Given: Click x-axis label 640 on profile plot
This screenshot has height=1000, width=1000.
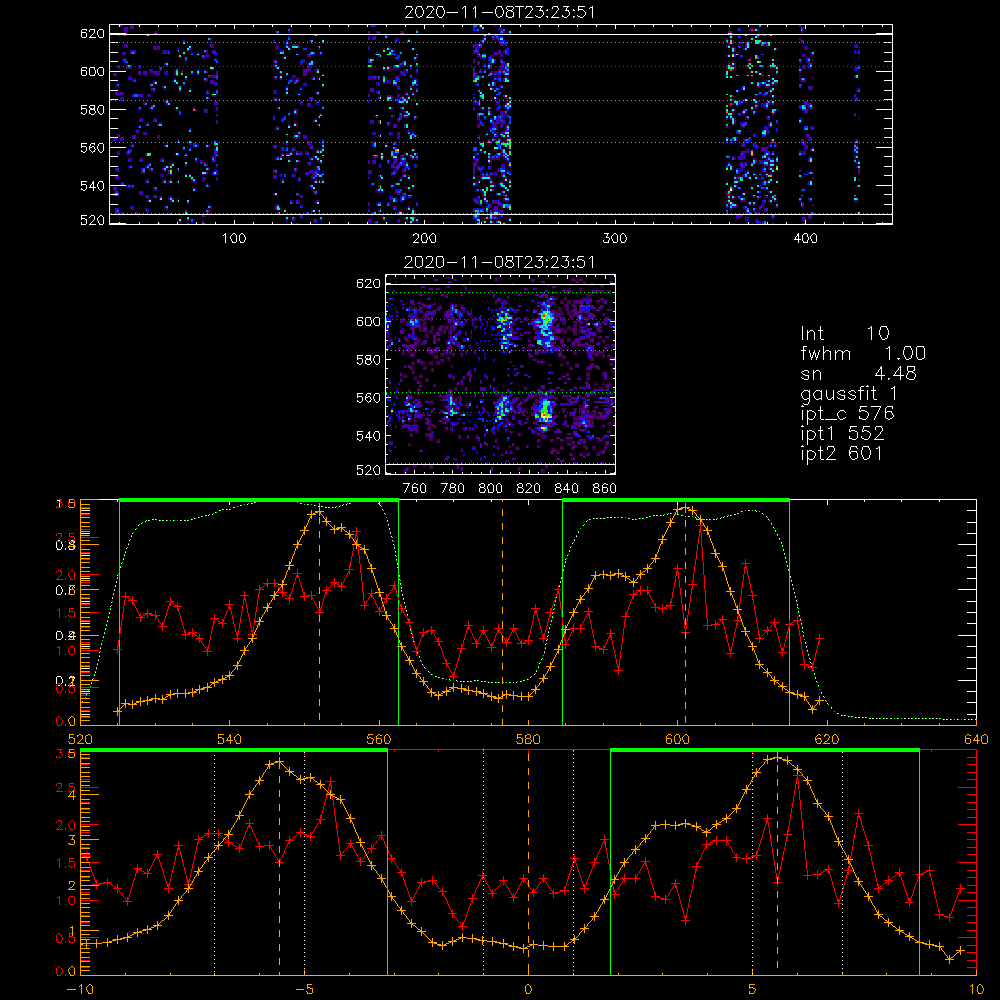Looking at the screenshot, I should [976, 739].
